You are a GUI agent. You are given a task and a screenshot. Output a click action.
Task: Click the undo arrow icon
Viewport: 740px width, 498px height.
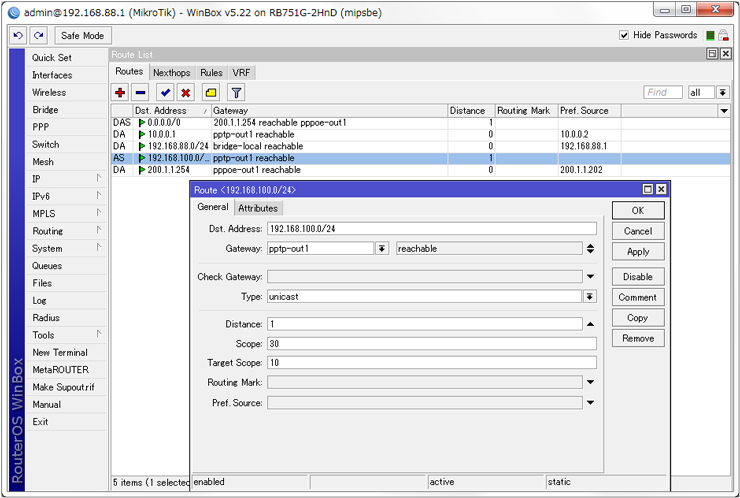(x=19, y=35)
